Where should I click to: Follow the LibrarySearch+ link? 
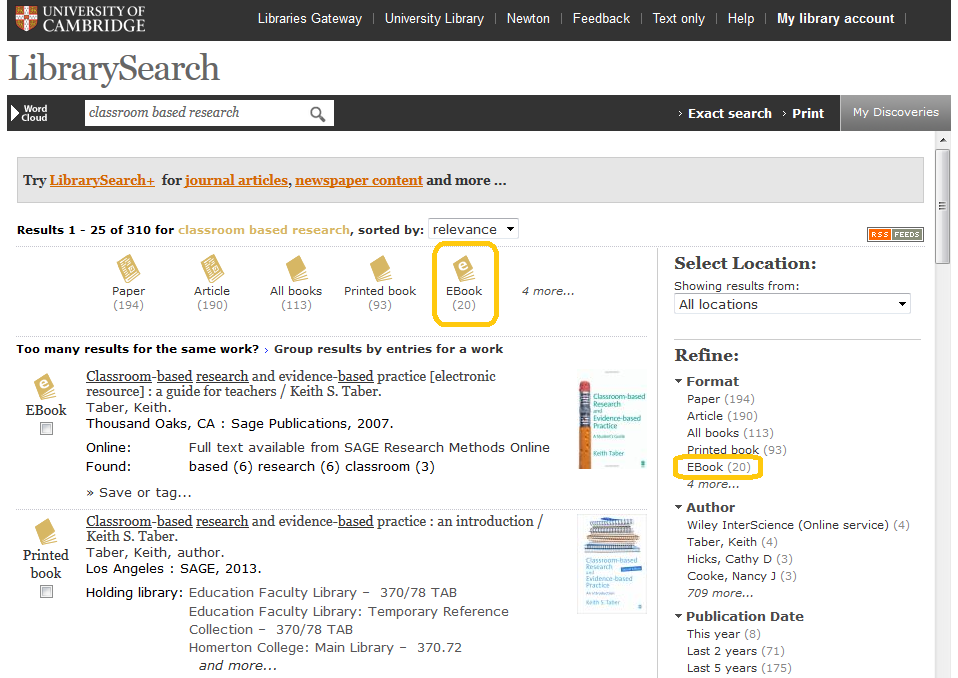coord(102,181)
